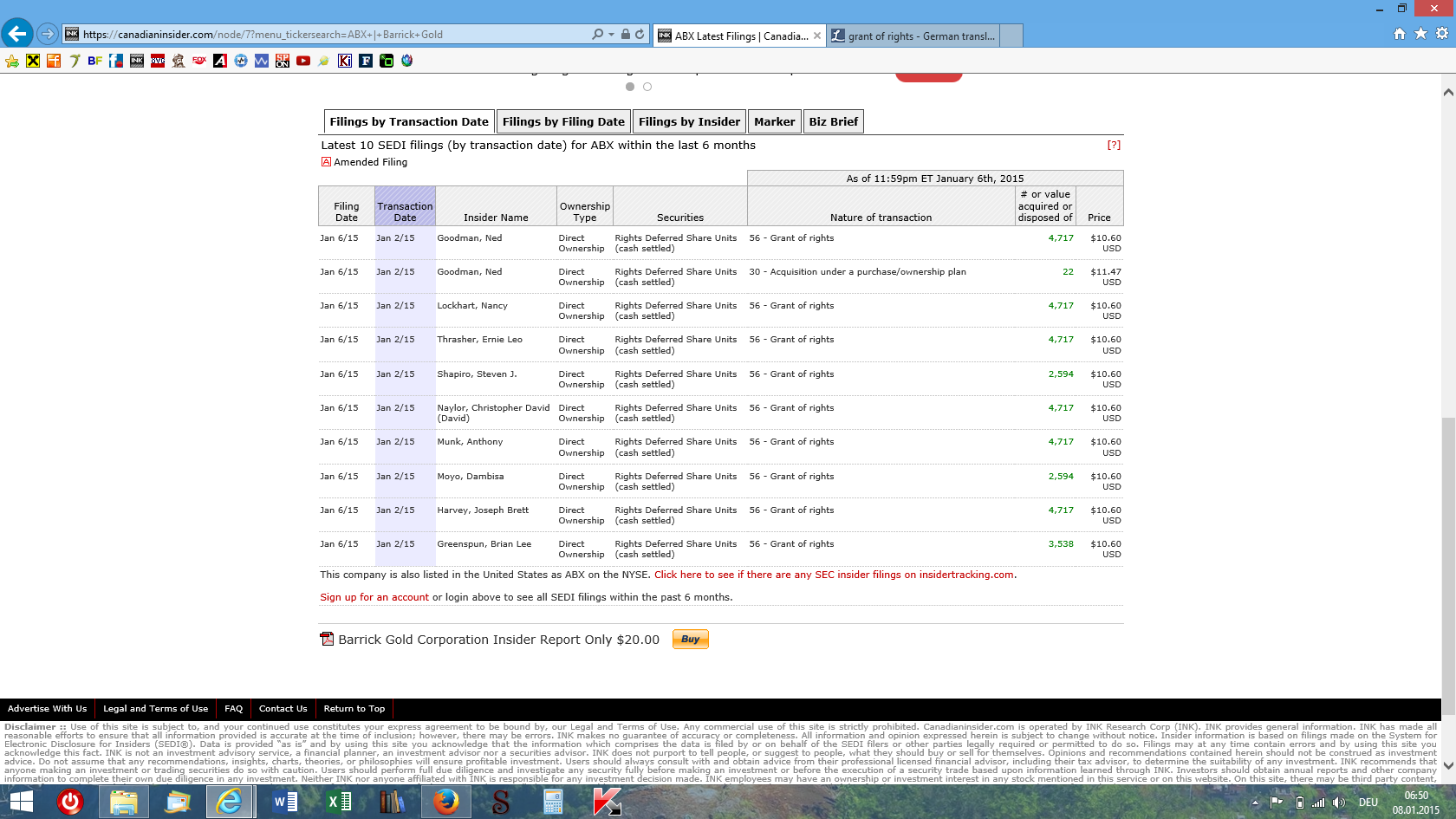Open the INK bookmark in favorites bar
The image size is (1456, 819).
(x=137, y=61)
